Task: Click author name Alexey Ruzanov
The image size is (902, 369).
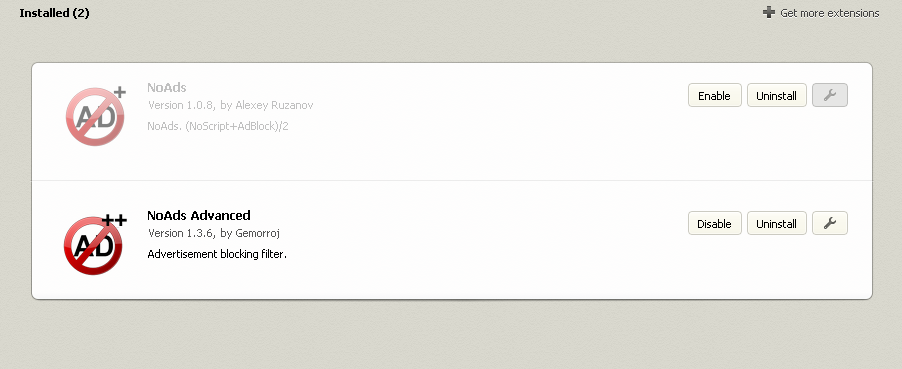Action: (274, 105)
